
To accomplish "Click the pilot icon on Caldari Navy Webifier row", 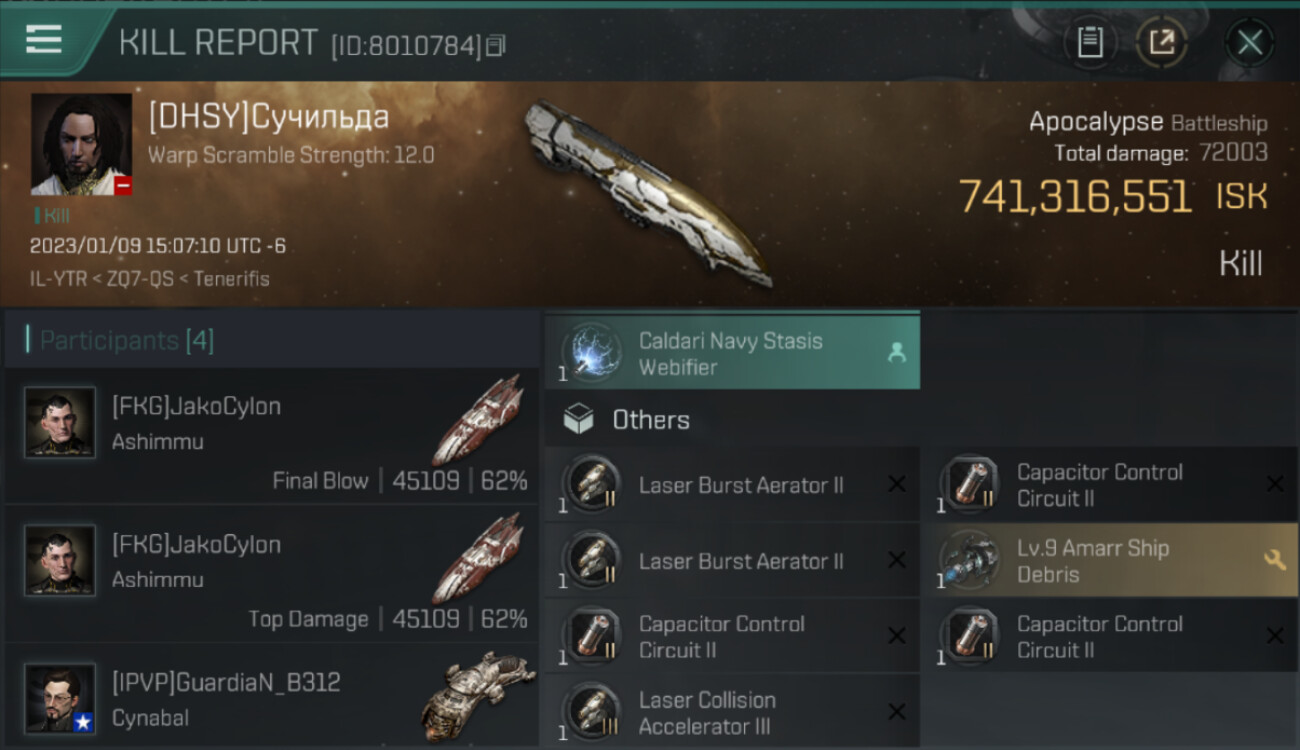I will (897, 352).
